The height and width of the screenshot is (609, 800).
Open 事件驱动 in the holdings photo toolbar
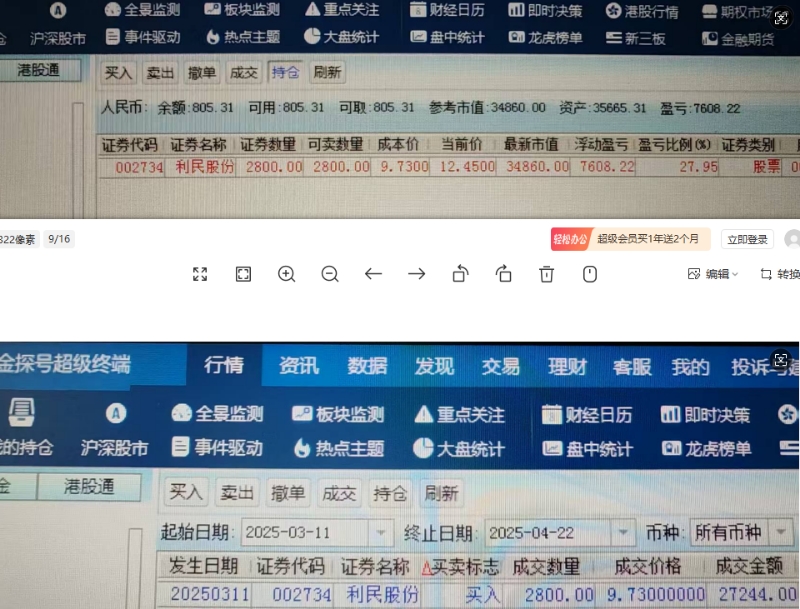pyautogui.click(x=143, y=37)
